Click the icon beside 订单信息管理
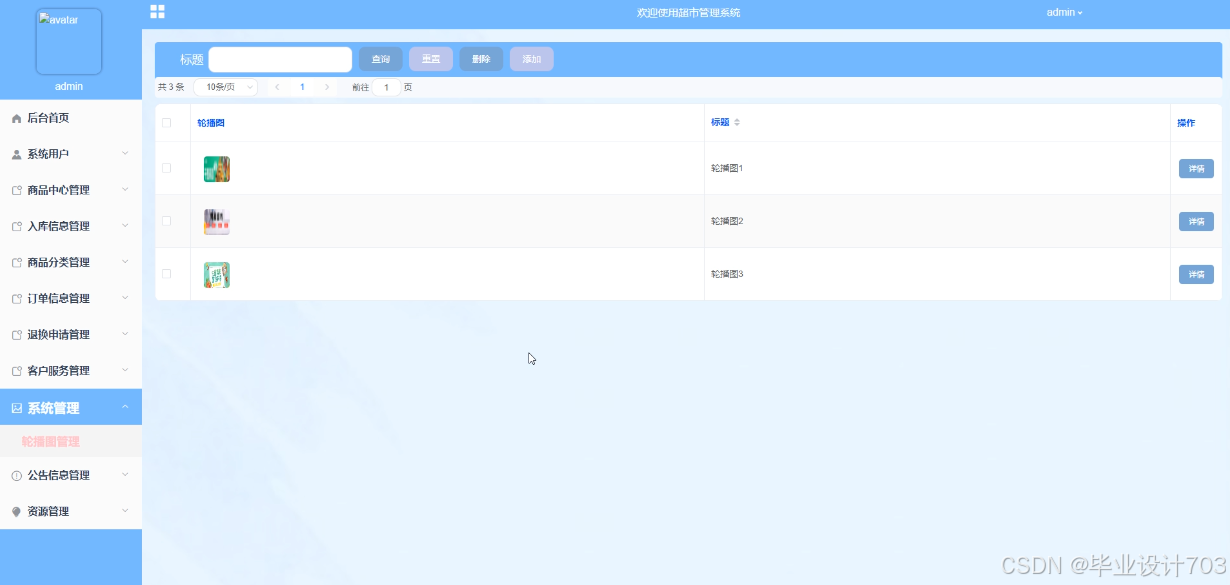 (x=16, y=298)
